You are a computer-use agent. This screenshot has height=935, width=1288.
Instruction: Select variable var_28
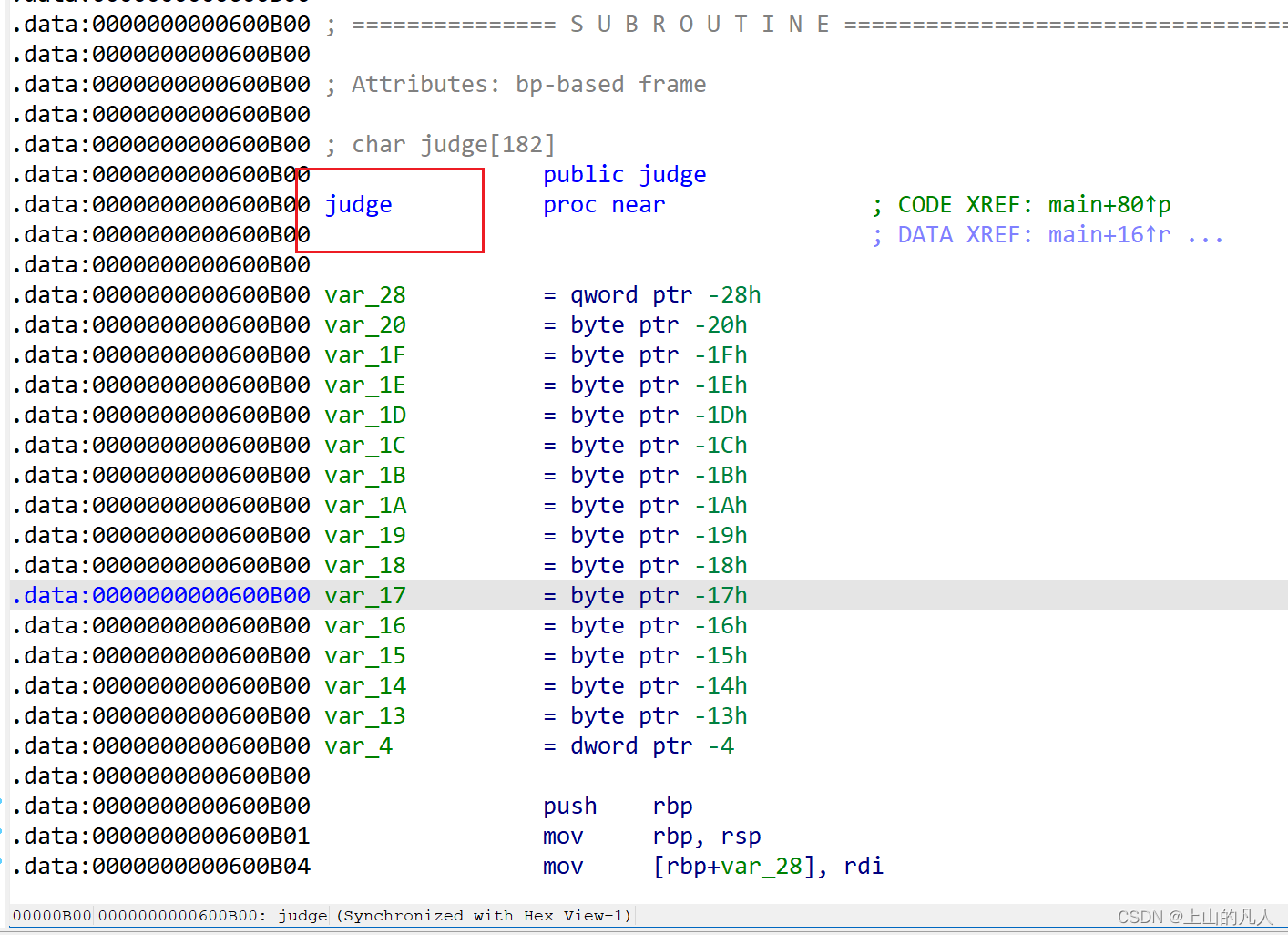tap(365, 295)
